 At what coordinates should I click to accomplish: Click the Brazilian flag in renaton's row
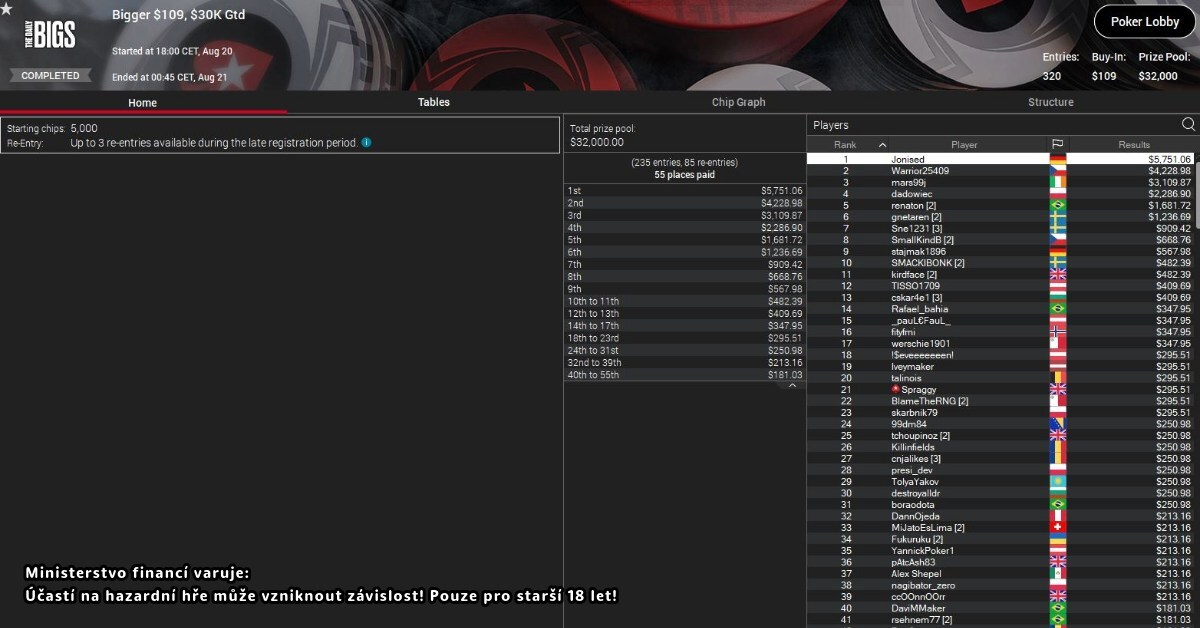click(x=1057, y=205)
